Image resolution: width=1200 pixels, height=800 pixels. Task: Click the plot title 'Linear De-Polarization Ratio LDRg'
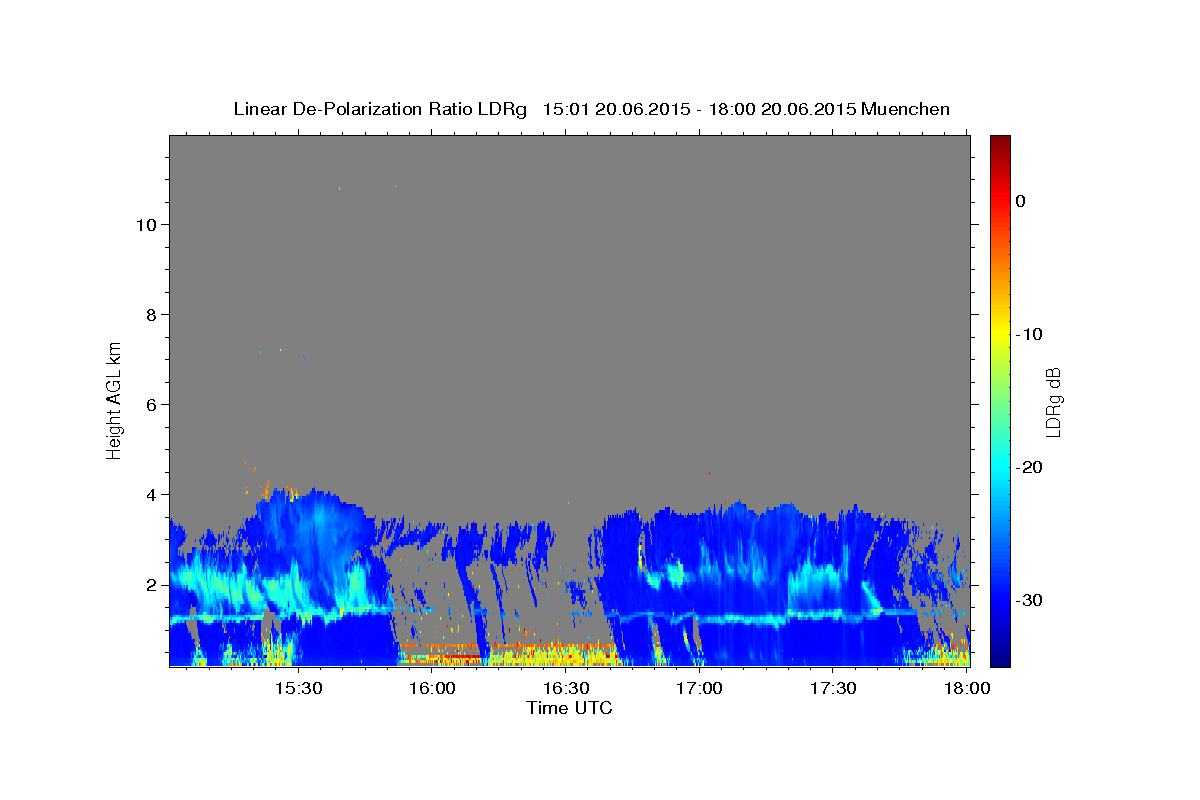pyautogui.click(x=380, y=109)
